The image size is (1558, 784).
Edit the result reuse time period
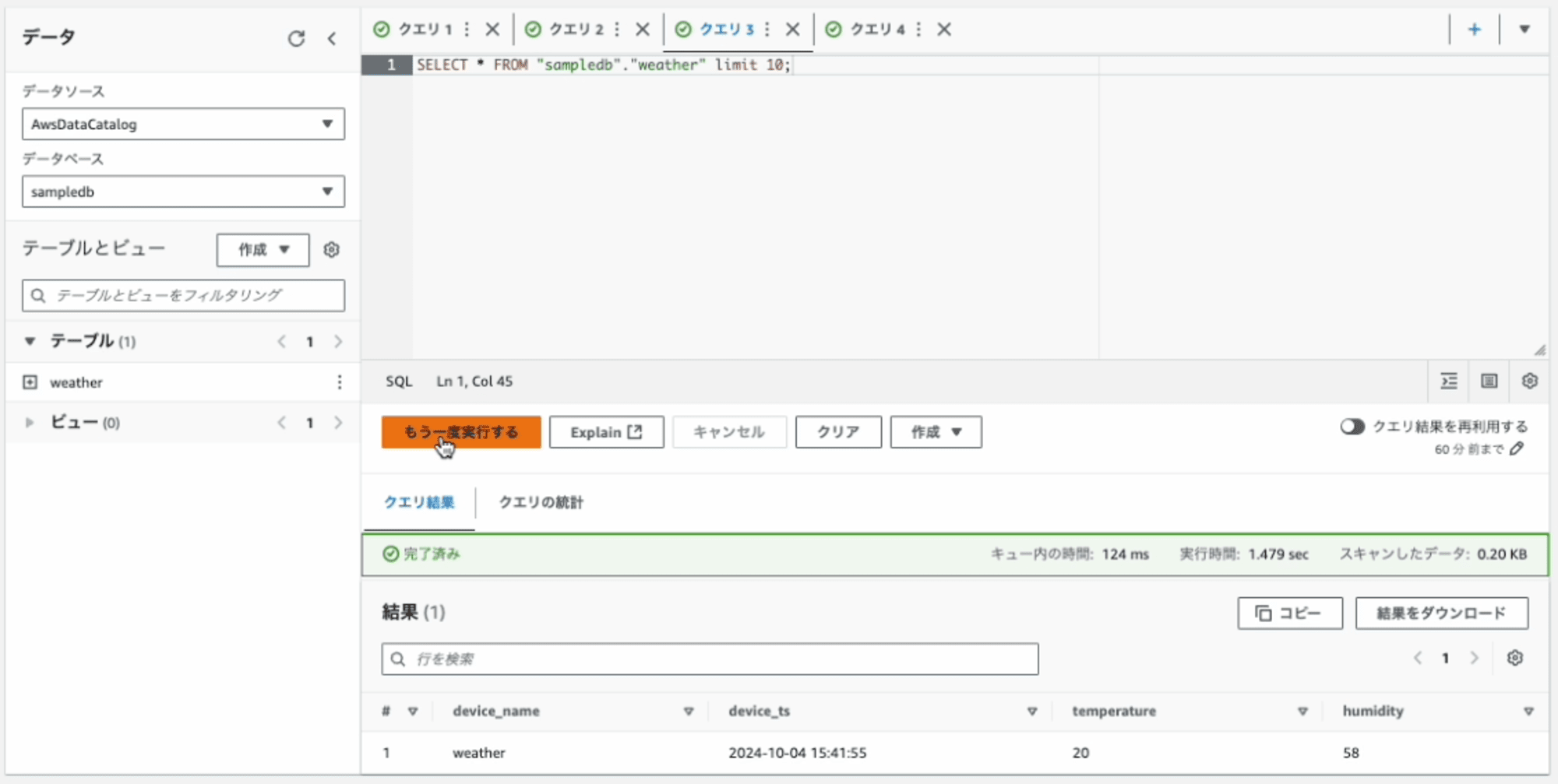(1517, 449)
